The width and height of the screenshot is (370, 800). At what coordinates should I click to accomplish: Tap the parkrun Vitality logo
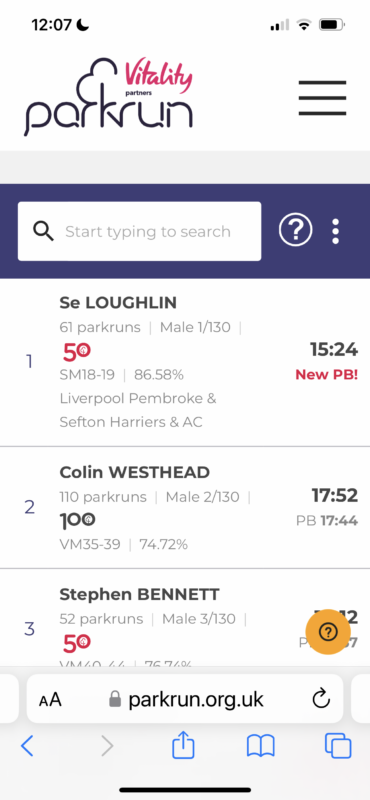[109, 97]
